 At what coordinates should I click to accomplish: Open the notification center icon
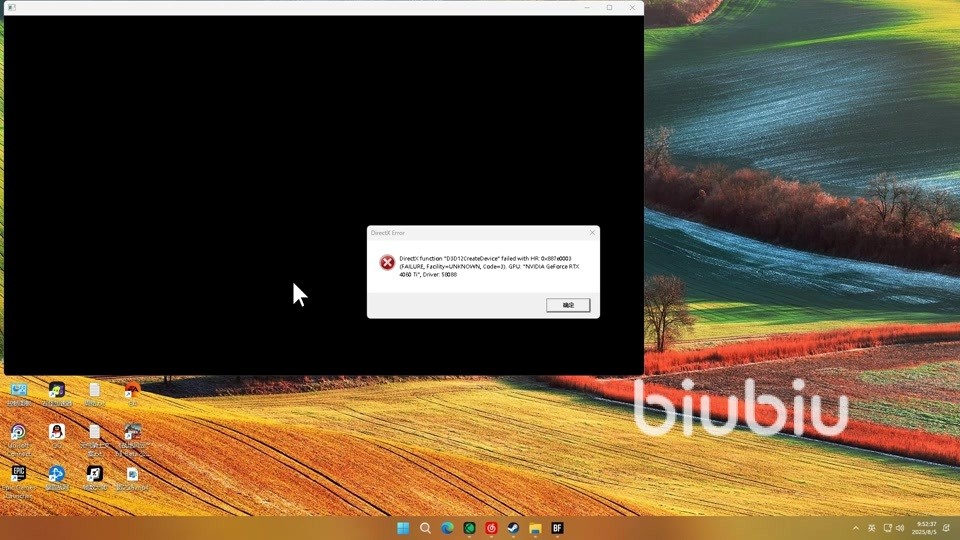tap(946, 528)
